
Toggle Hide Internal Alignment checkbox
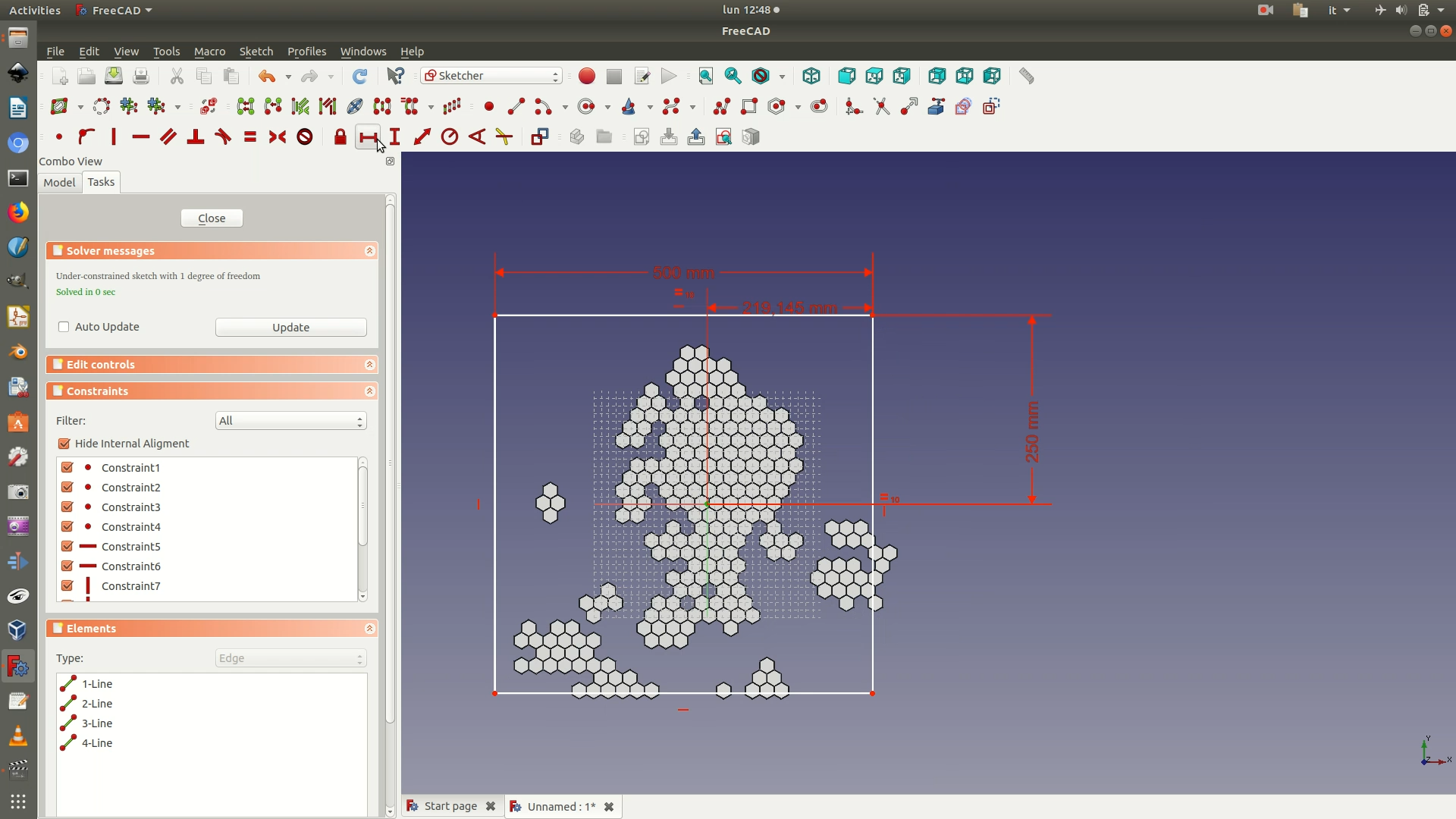(64, 444)
